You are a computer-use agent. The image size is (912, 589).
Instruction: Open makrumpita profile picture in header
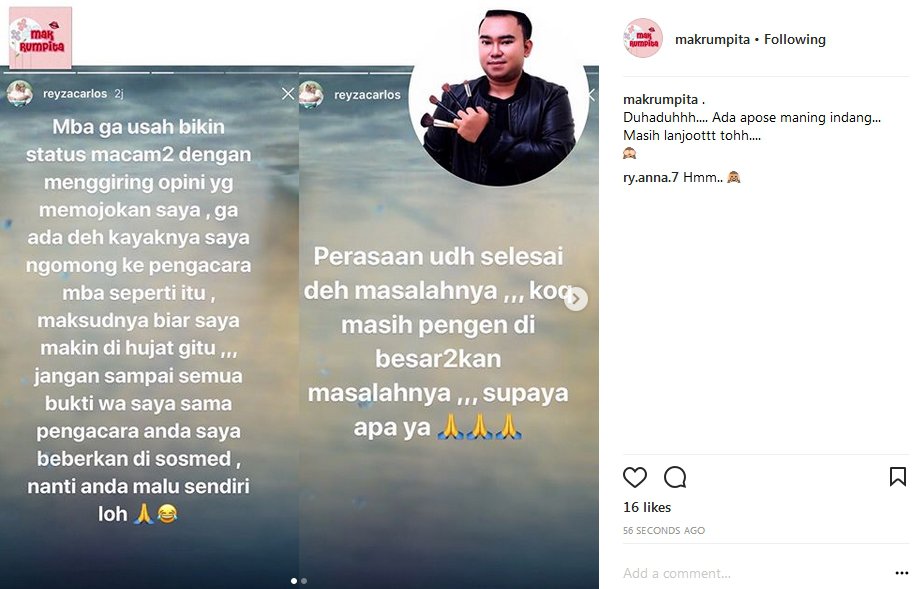(643, 38)
